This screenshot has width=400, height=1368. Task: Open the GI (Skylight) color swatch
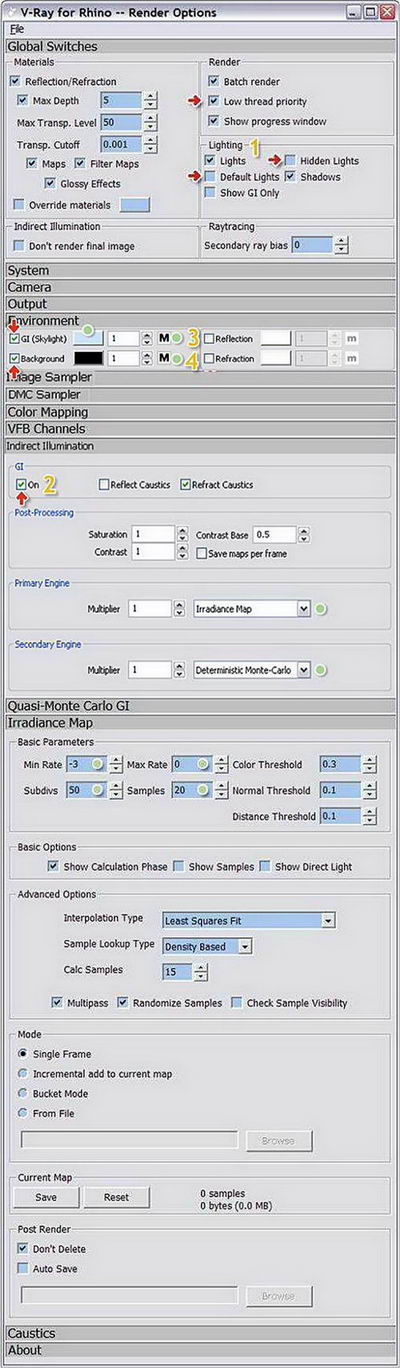pos(88,338)
